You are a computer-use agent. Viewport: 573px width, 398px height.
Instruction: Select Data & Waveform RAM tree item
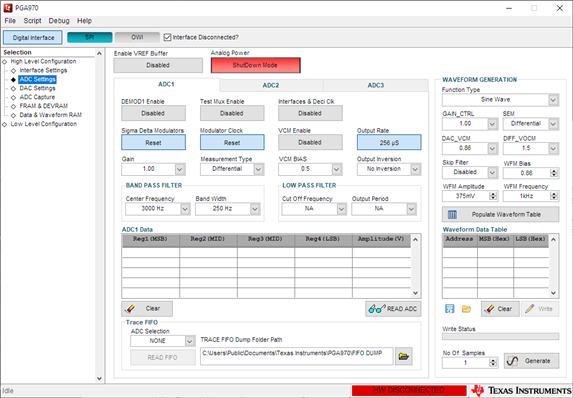tap(50, 115)
